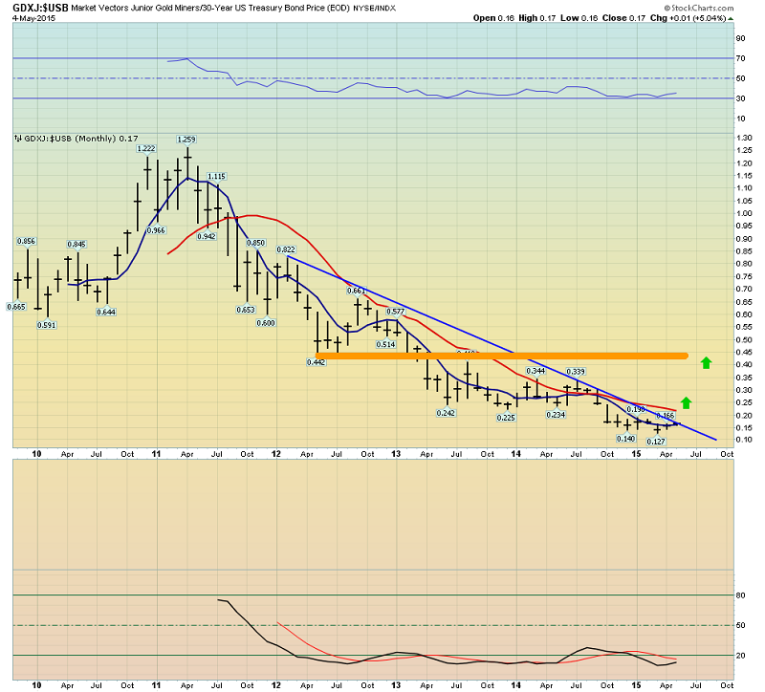Click the 0.856 price label

[26, 241]
